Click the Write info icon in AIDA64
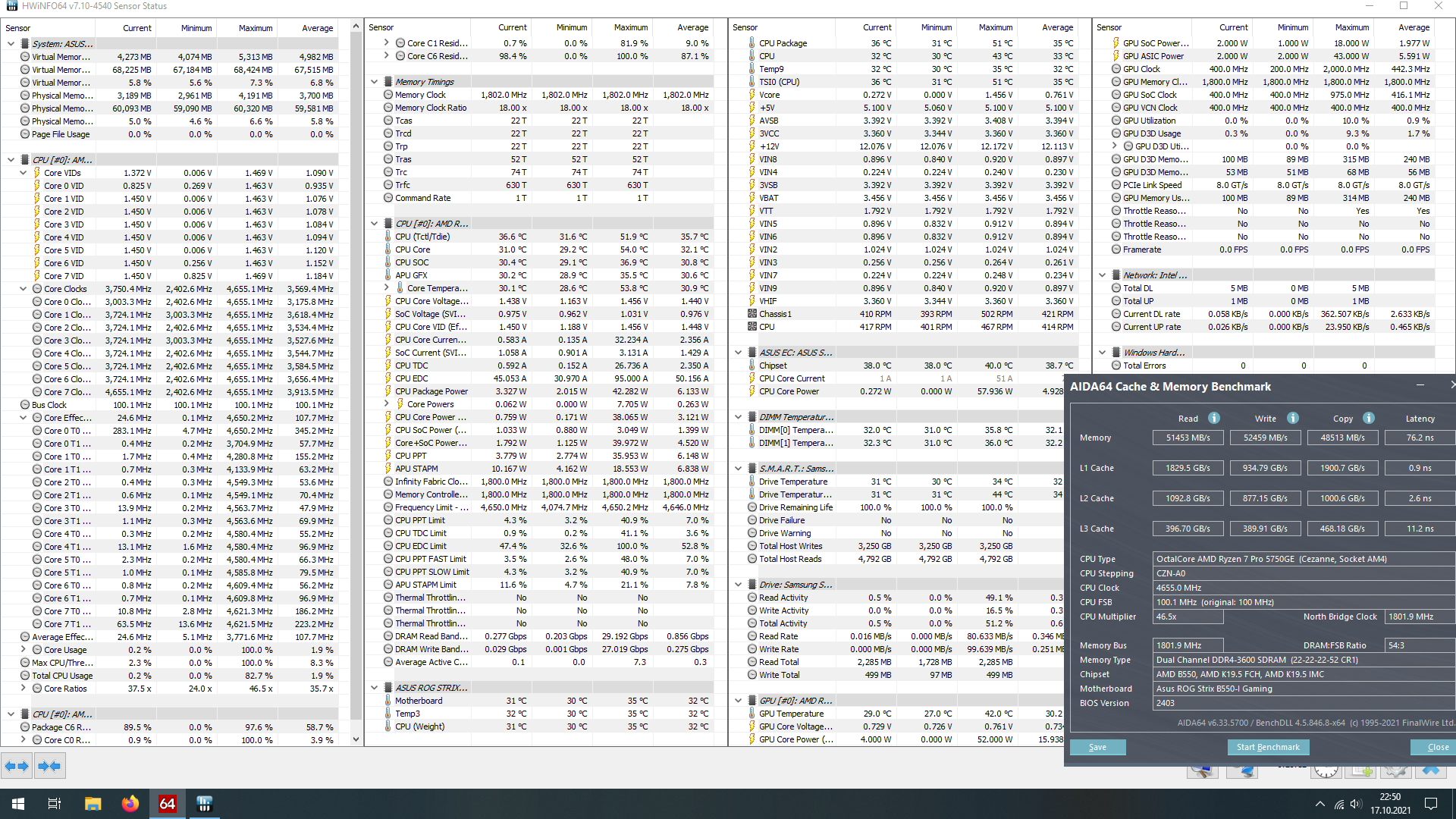The height and width of the screenshot is (819, 1456). [x=1293, y=418]
